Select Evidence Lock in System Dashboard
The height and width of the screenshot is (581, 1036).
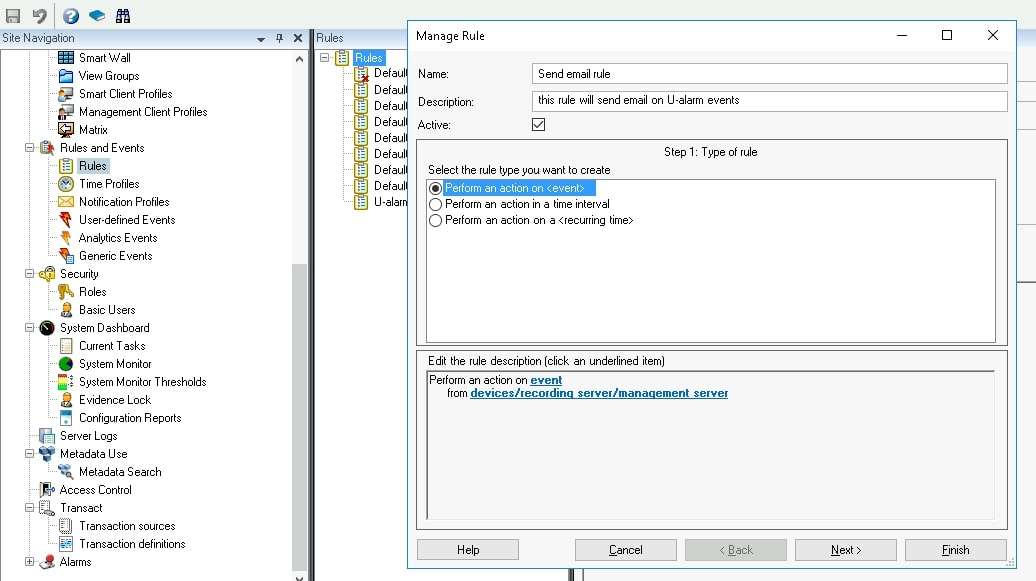click(114, 400)
